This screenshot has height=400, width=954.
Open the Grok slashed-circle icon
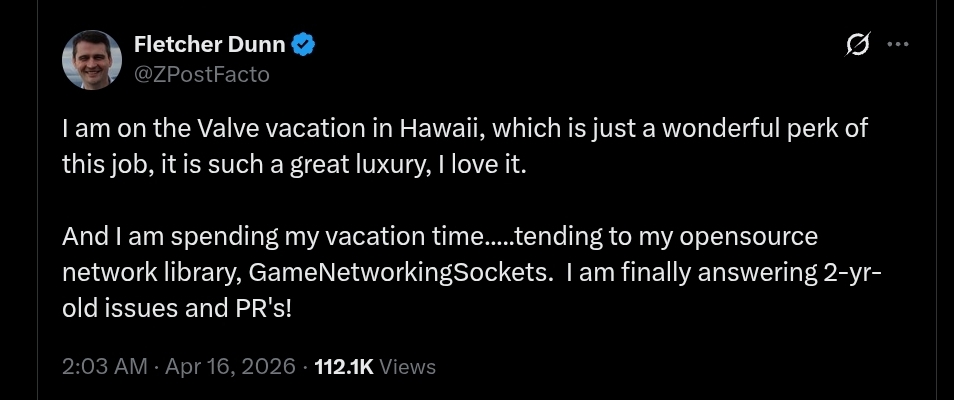pos(858,44)
